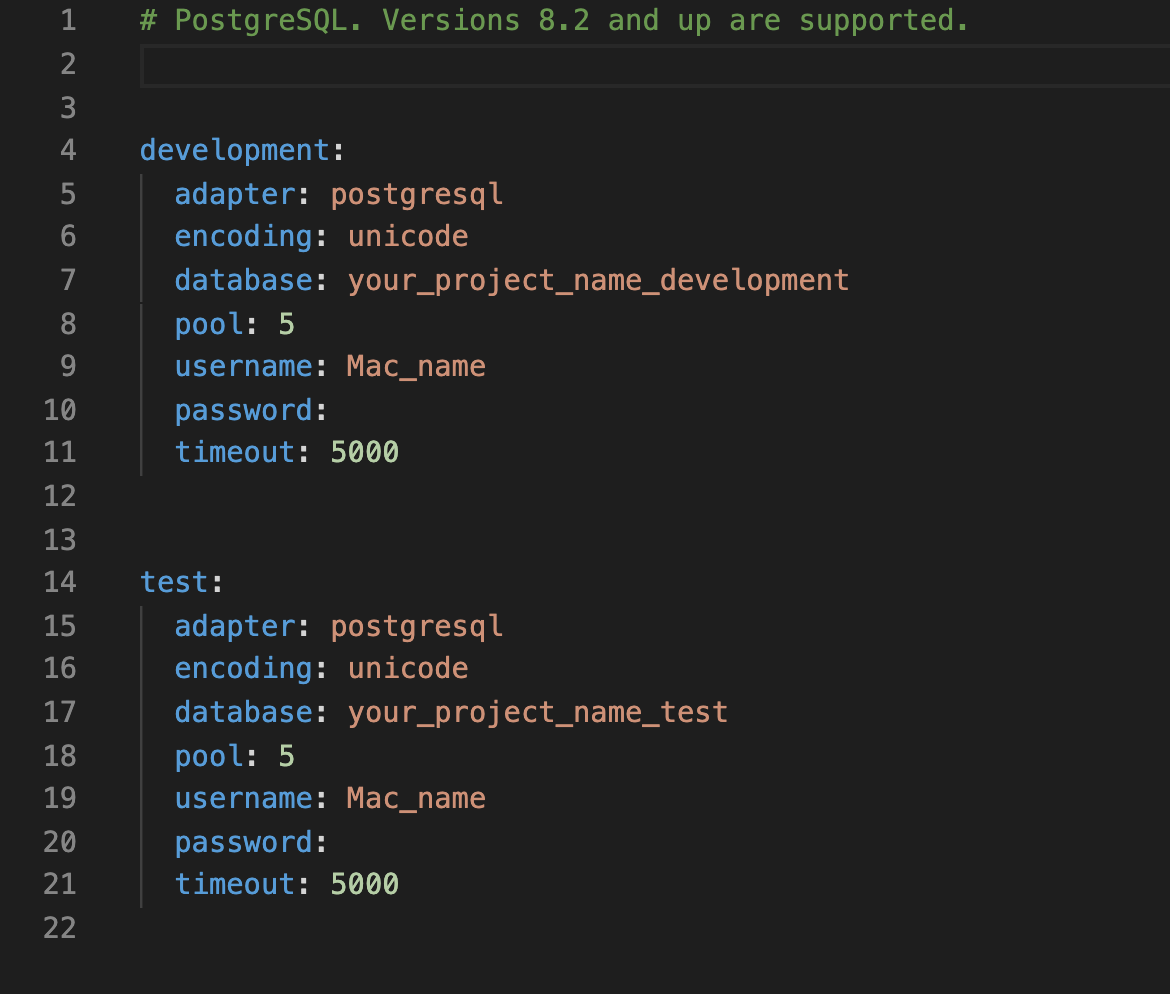This screenshot has height=994, width=1170.
Task: Click 'Mac_name' username value on line 19
Action: point(416,799)
